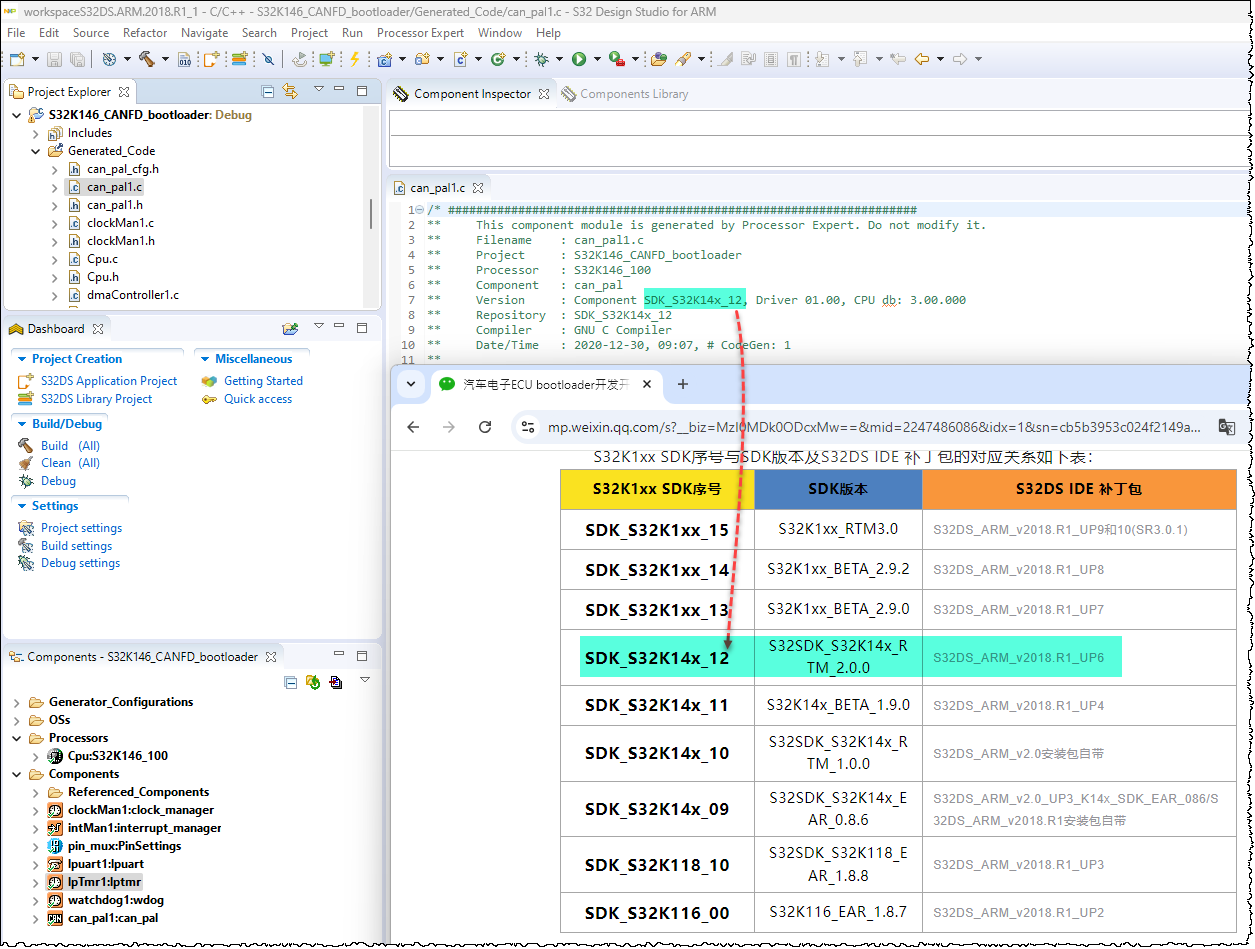
Task: Collapse All in the Project Explorer toolbar
Action: click(268, 92)
